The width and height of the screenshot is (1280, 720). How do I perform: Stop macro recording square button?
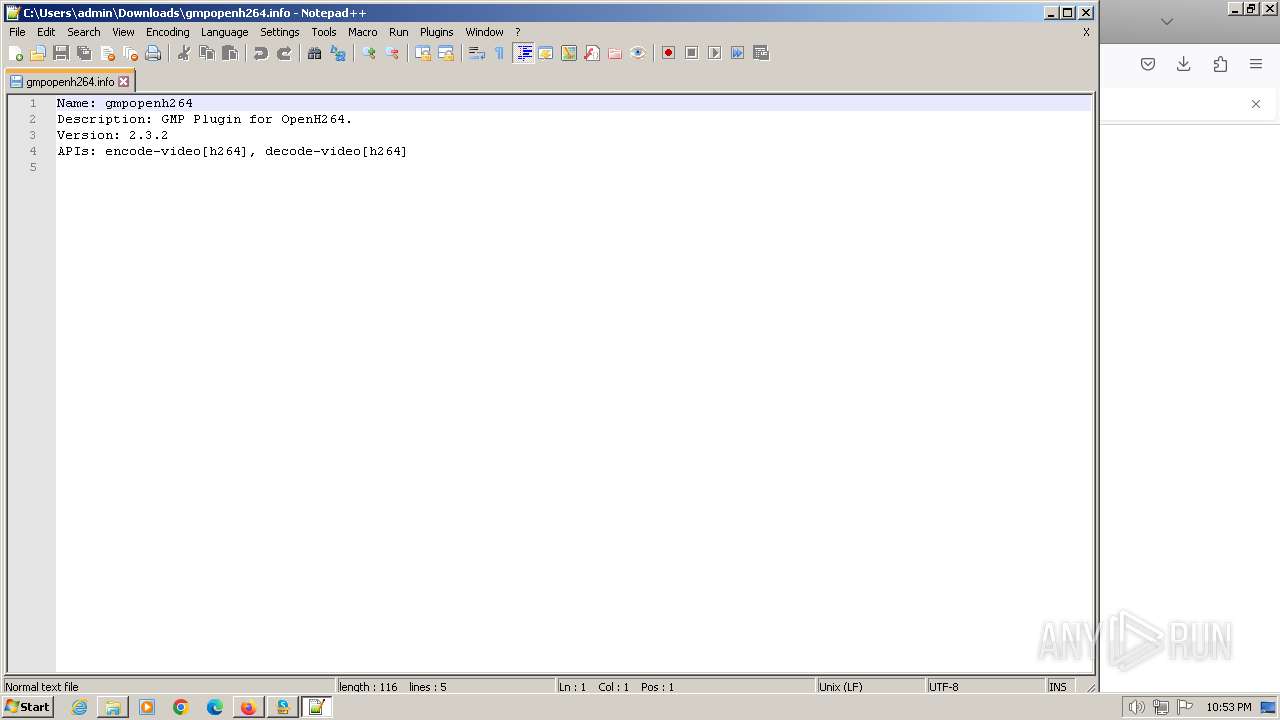pos(691,53)
